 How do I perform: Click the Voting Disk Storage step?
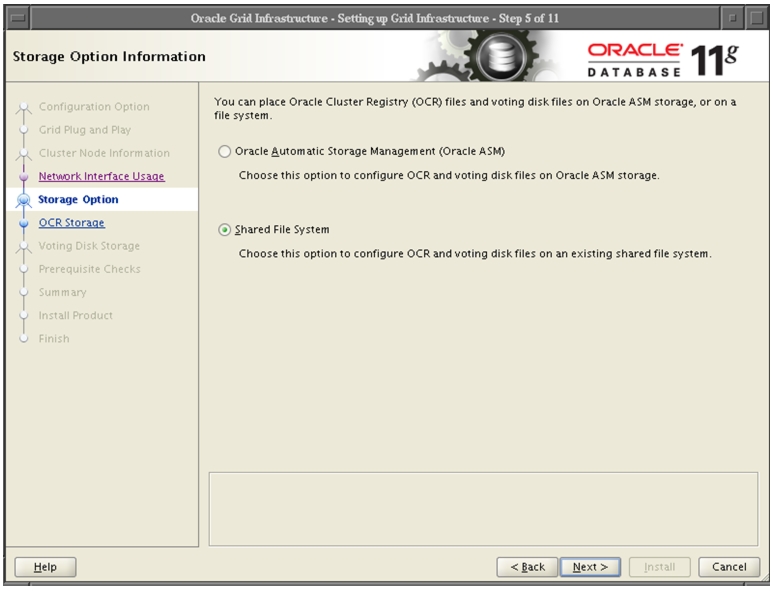click(89, 246)
